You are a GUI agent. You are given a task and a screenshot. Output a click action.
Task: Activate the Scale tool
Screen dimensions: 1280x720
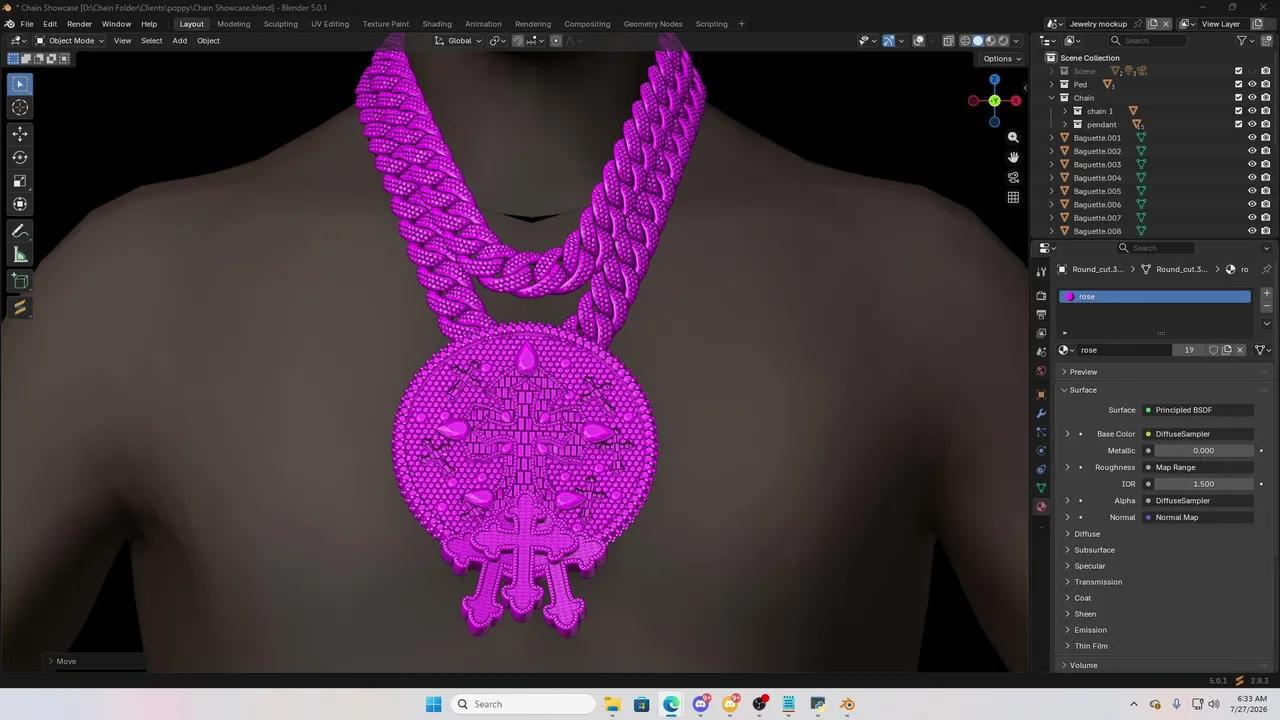click(x=20, y=181)
